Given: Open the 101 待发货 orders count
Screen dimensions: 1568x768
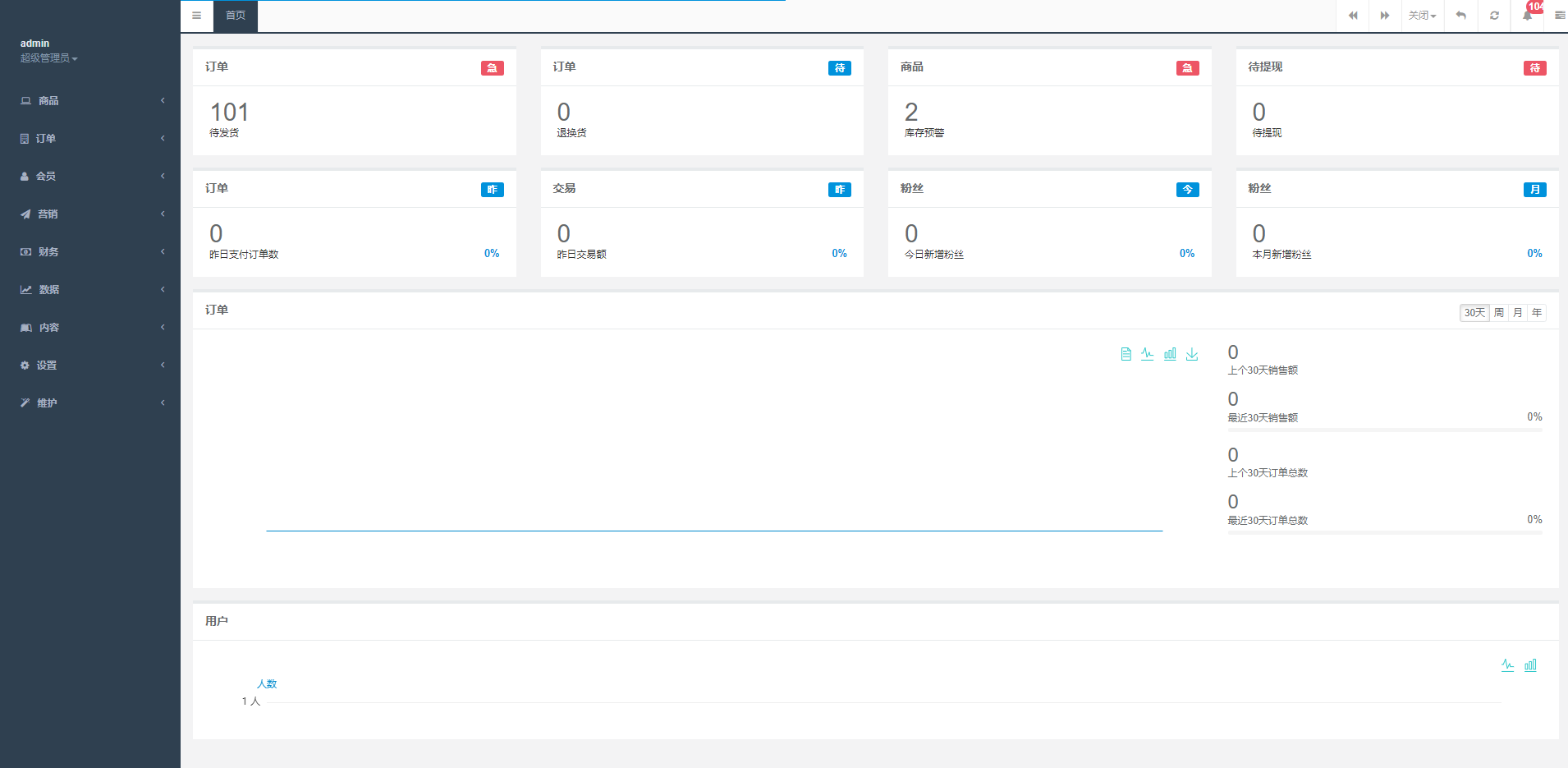Looking at the screenshot, I should pyautogui.click(x=229, y=112).
